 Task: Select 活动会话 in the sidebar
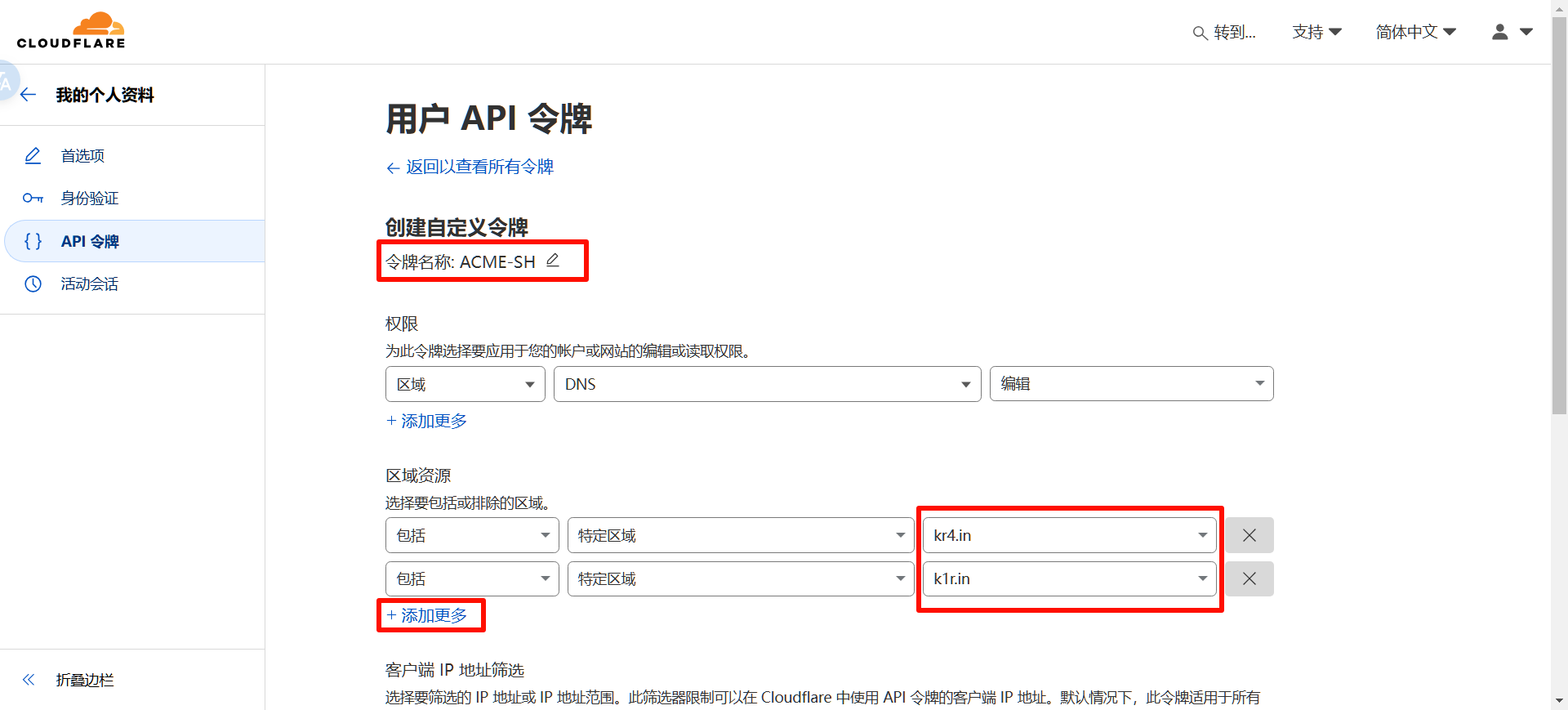click(x=89, y=284)
